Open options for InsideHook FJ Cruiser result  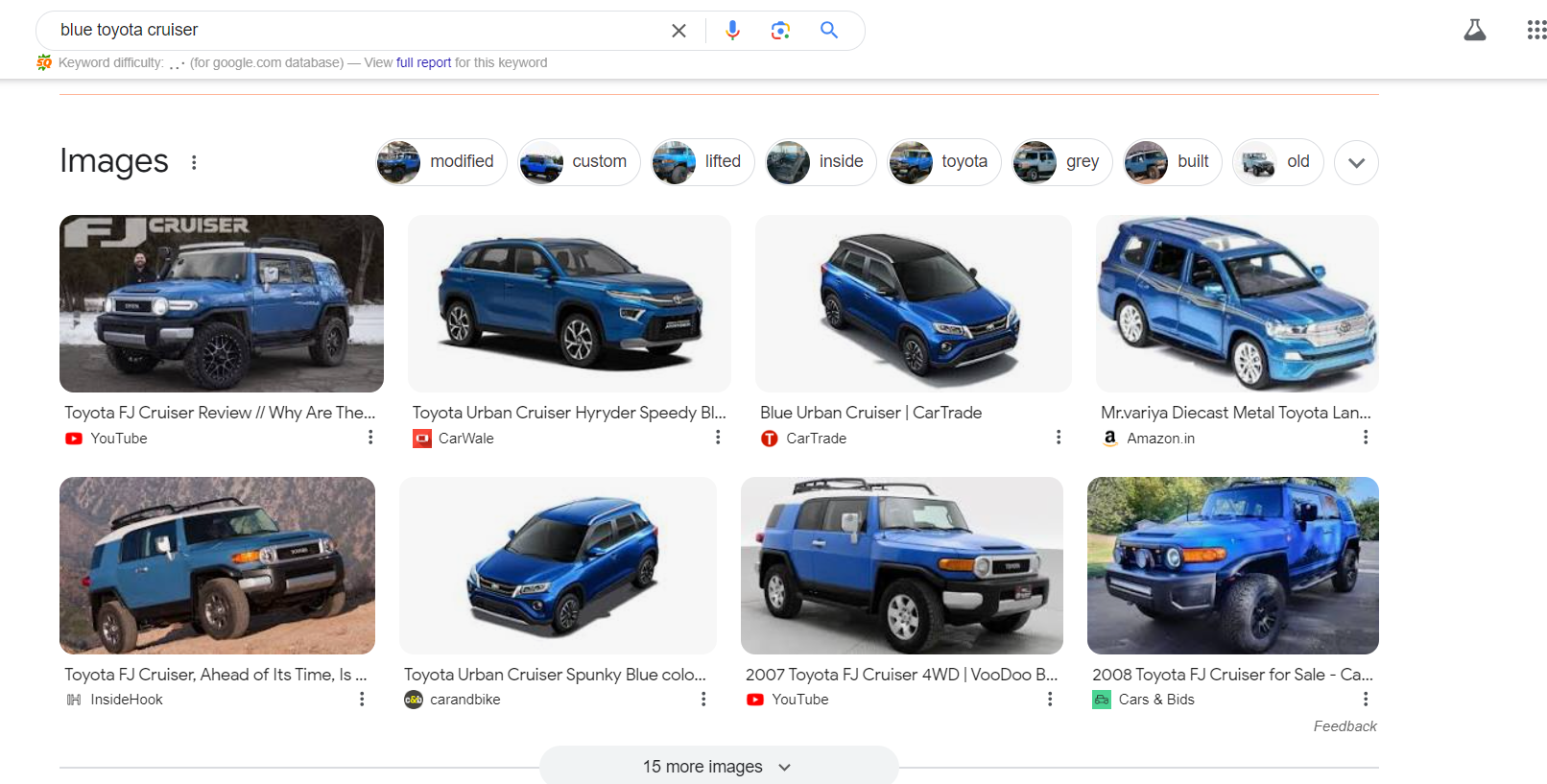pos(362,700)
